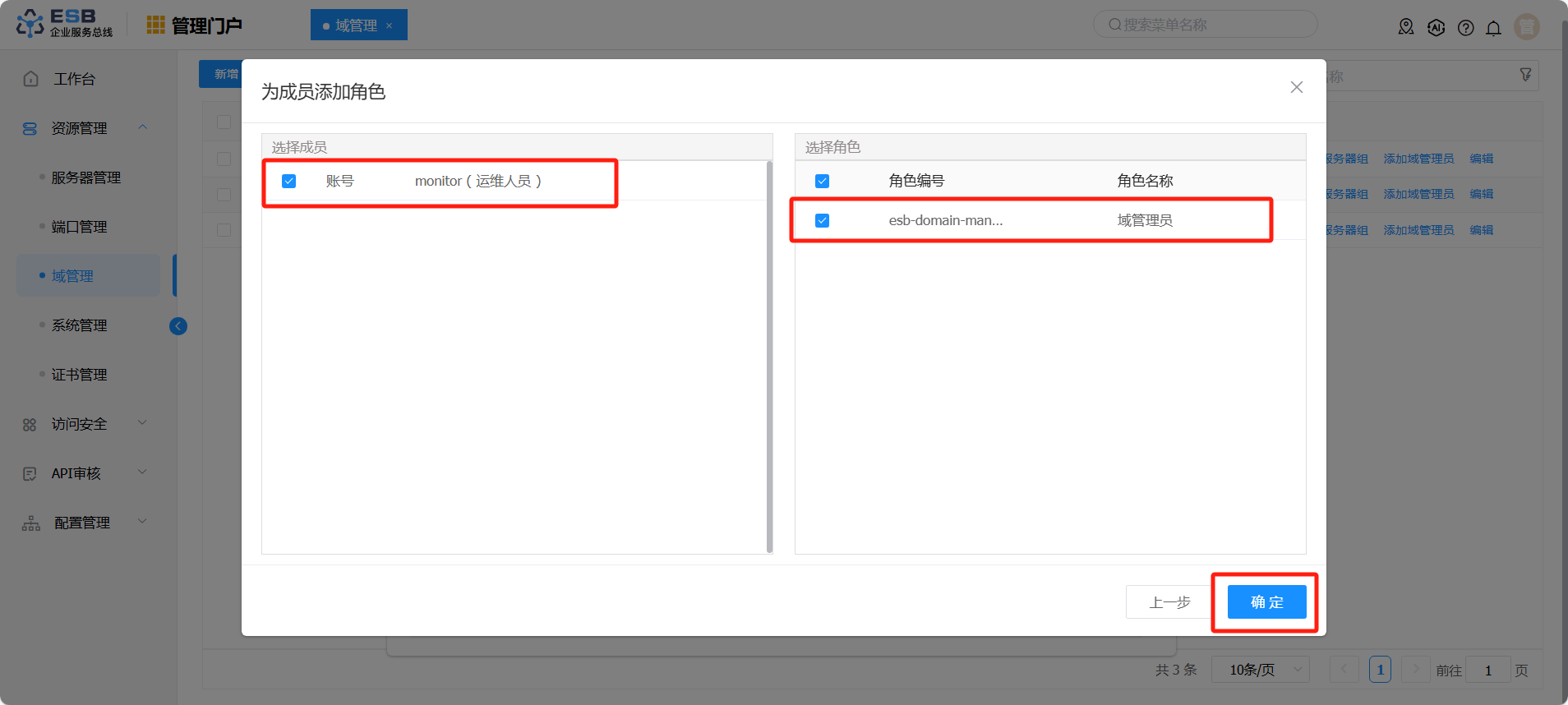Open the management portal grid icon
1568x705 pixels.
tap(155, 25)
